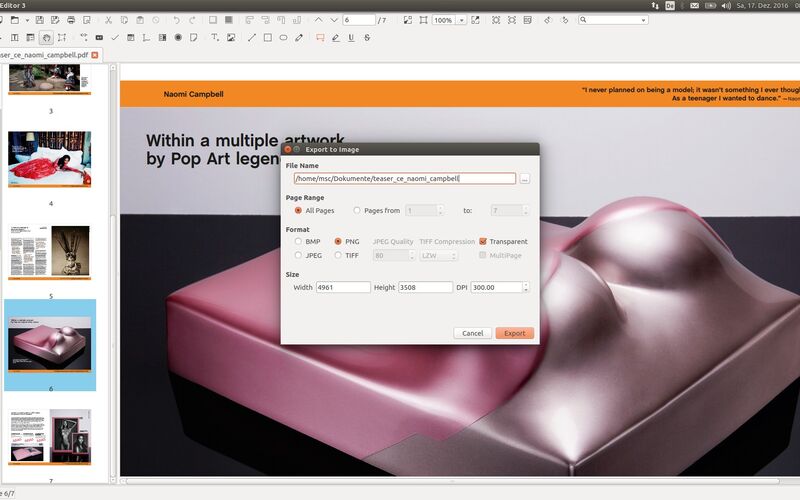Open a file with the folder icon
800x500 pixels.
coord(14,20)
